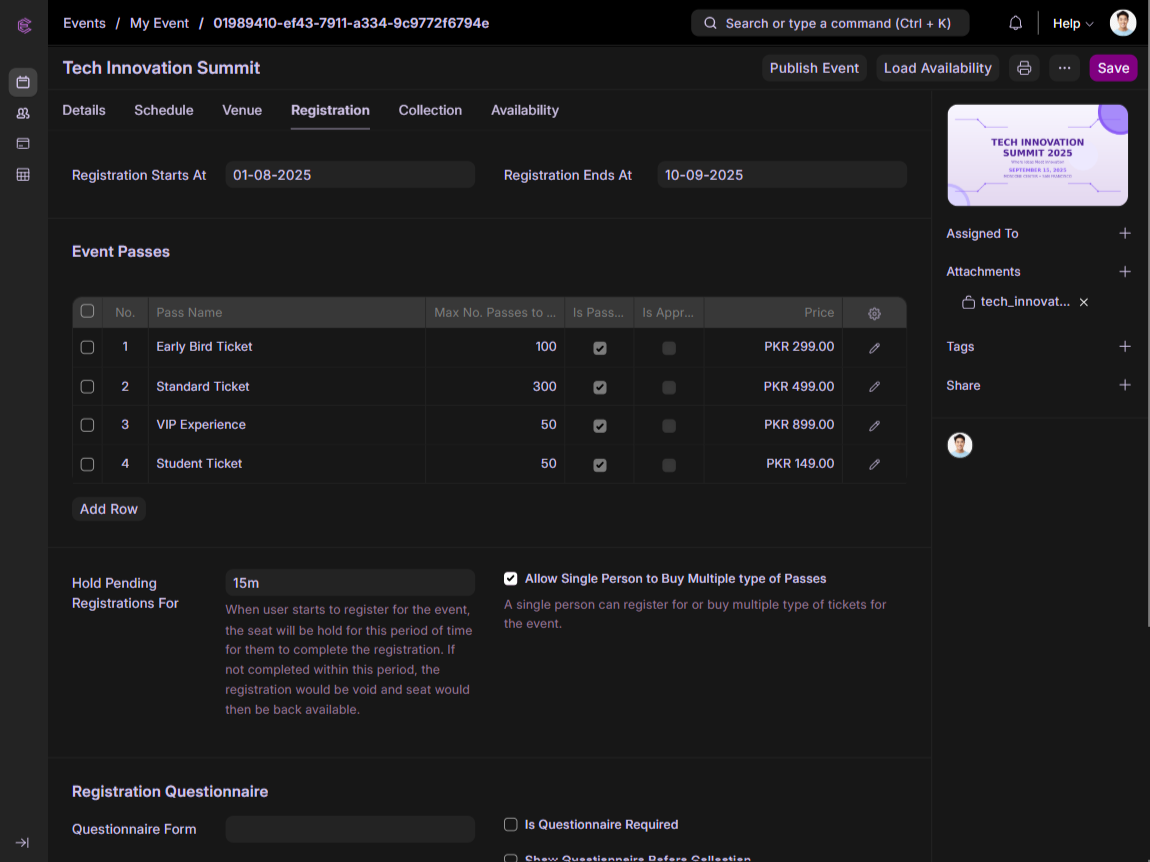Enable Is Questionnaire Required checkbox
The width and height of the screenshot is (1150, 862).
[511, 825]
